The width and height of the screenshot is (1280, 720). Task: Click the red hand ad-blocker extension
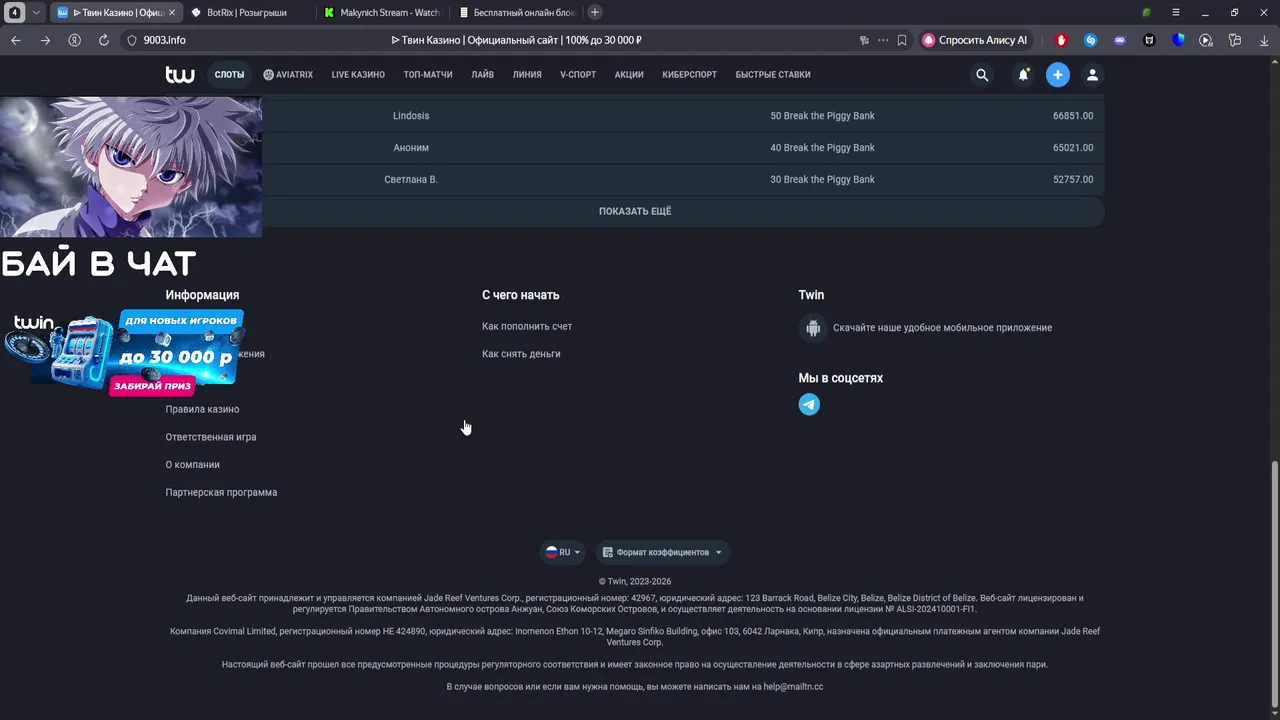tap(1062, 40)
